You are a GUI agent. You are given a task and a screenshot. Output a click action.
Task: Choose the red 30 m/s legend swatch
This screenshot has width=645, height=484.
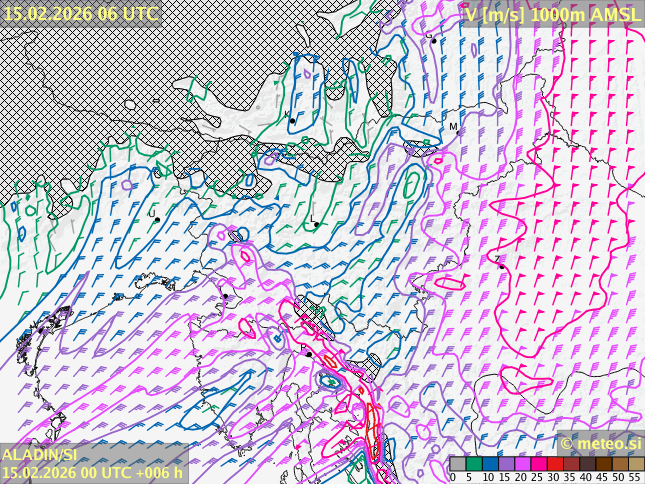click(x=554, y=463)
